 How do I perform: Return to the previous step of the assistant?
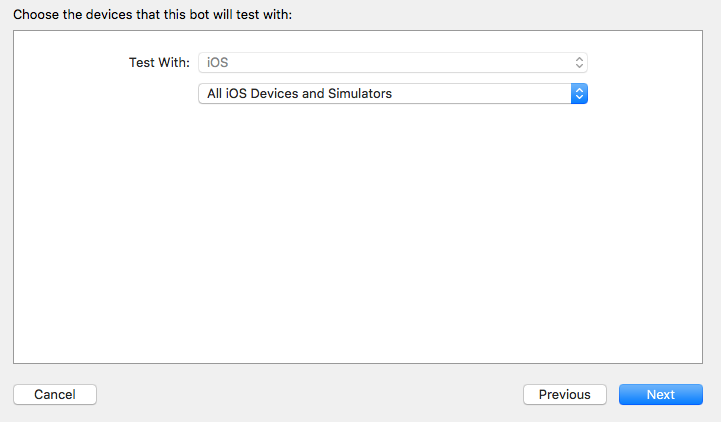tap(564, 394)
